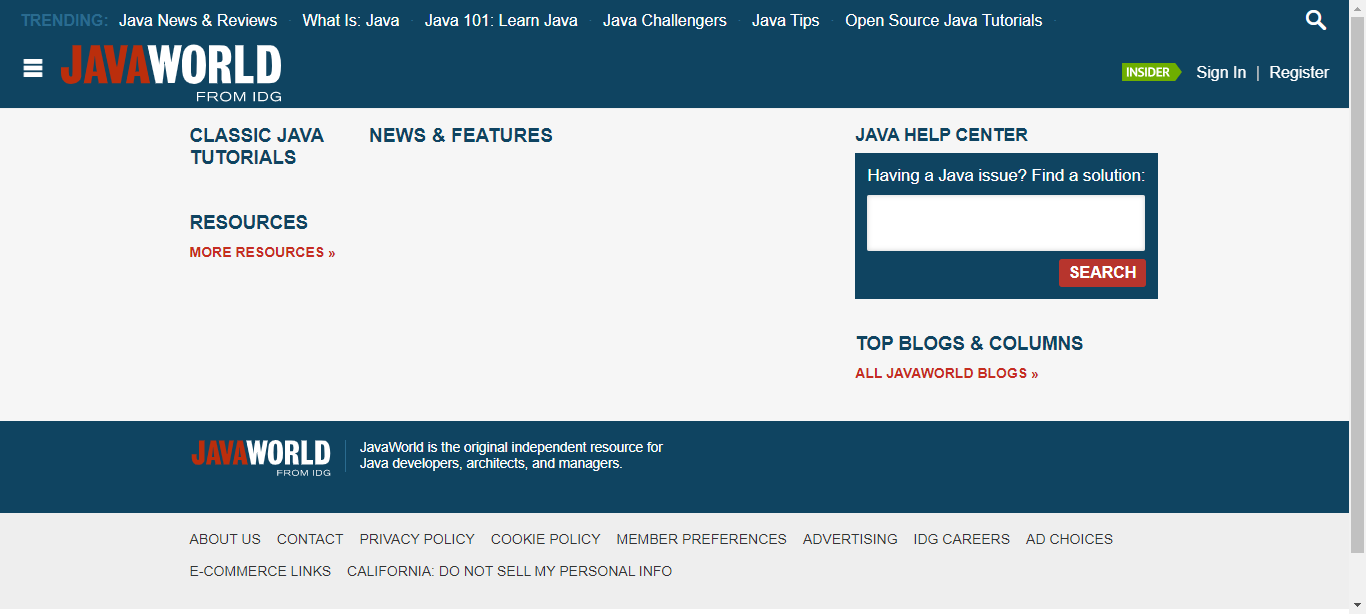Screen dimensions: 1366x614
Task: Open Top Blogs & Columns heading
Action: 970,343
